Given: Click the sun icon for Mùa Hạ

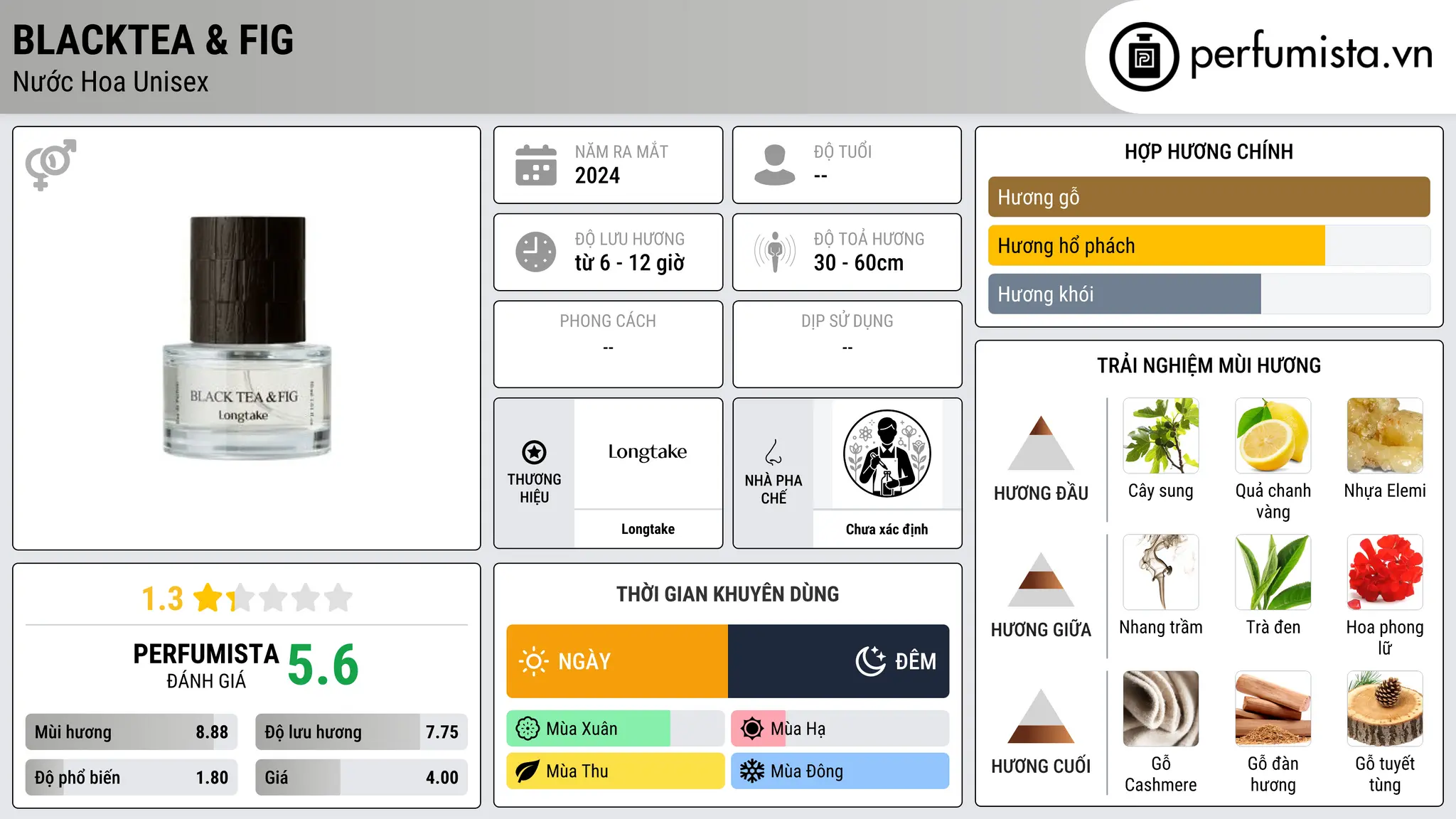Looking at the screenshot, I should point(751,729).
